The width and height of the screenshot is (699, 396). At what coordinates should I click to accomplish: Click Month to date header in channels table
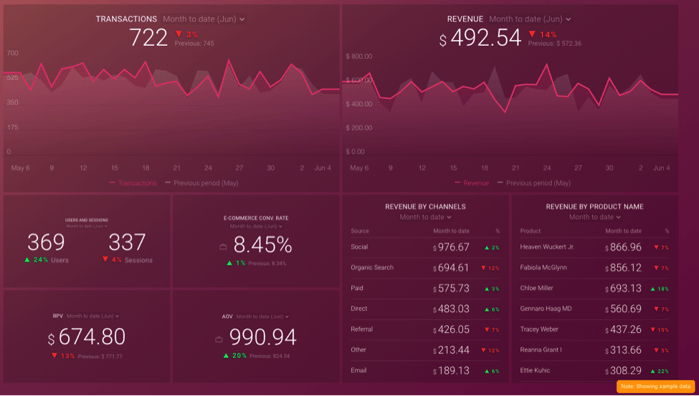(x=451, y=231)
